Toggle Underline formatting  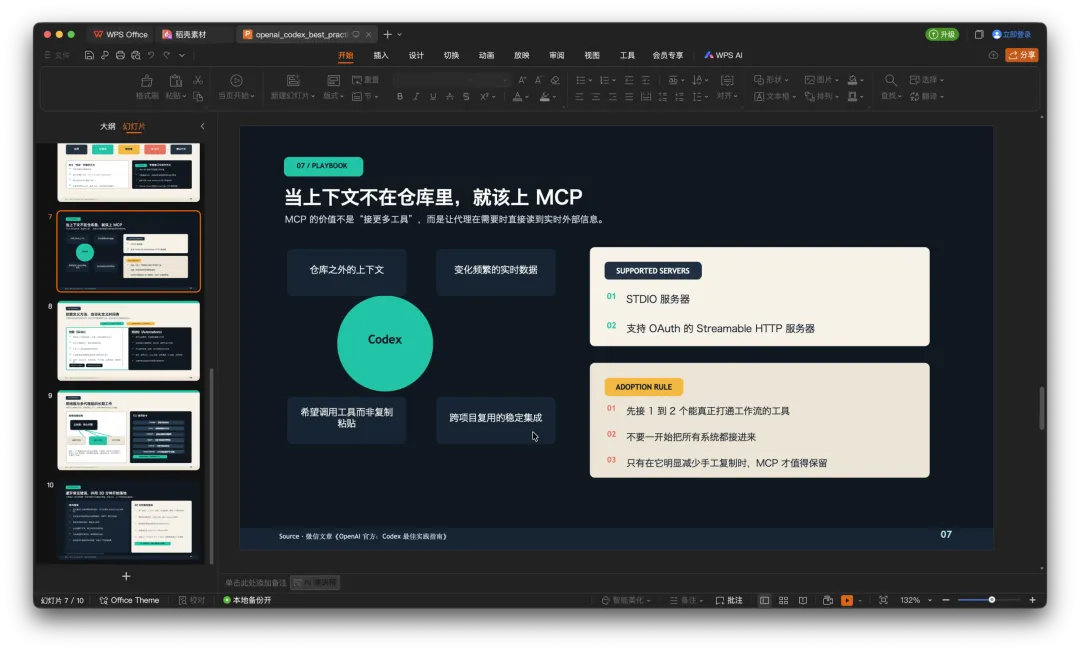pyautogui.click(x=433, y=96)
